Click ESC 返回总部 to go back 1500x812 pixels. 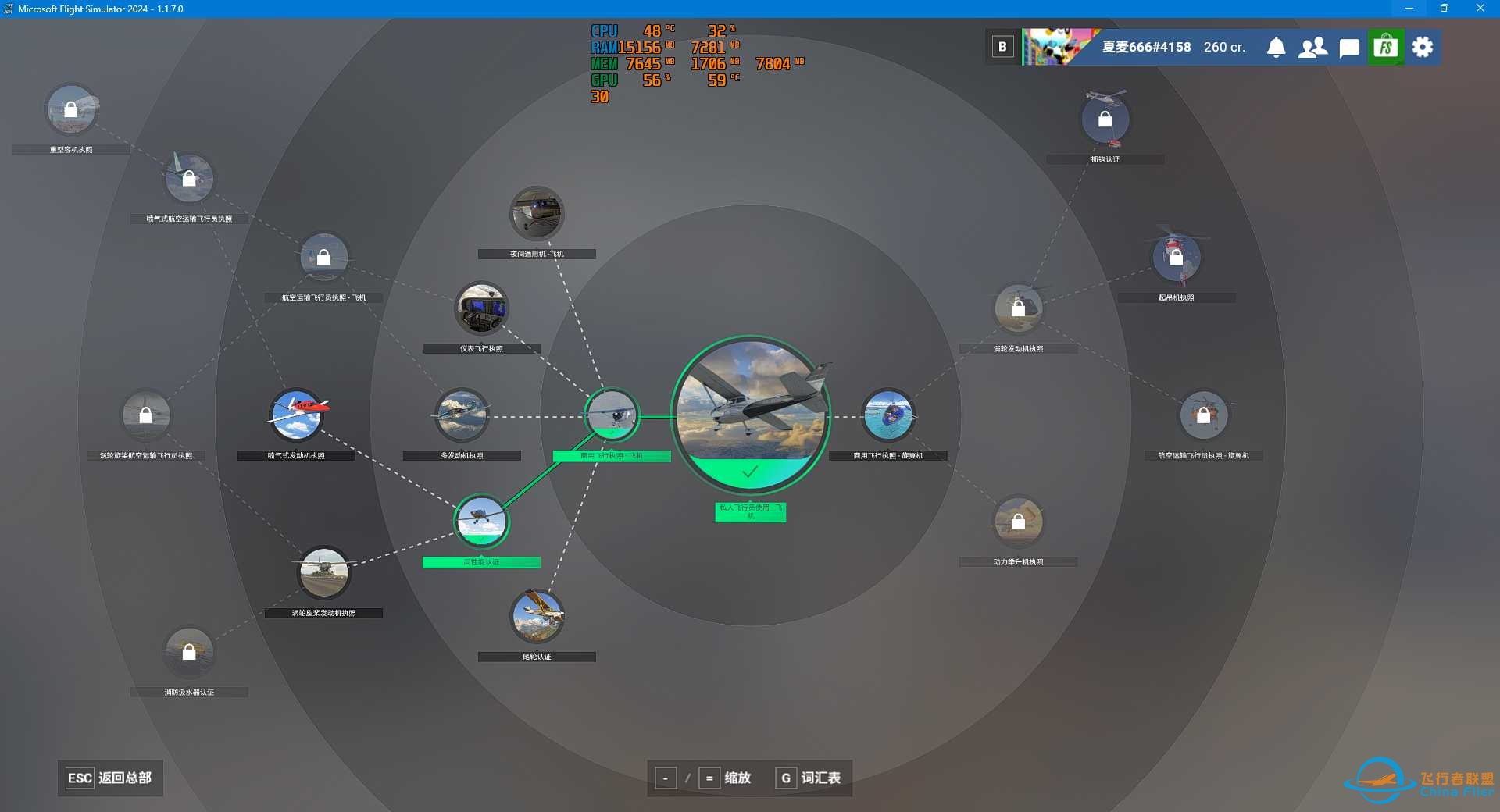(110, 778)
